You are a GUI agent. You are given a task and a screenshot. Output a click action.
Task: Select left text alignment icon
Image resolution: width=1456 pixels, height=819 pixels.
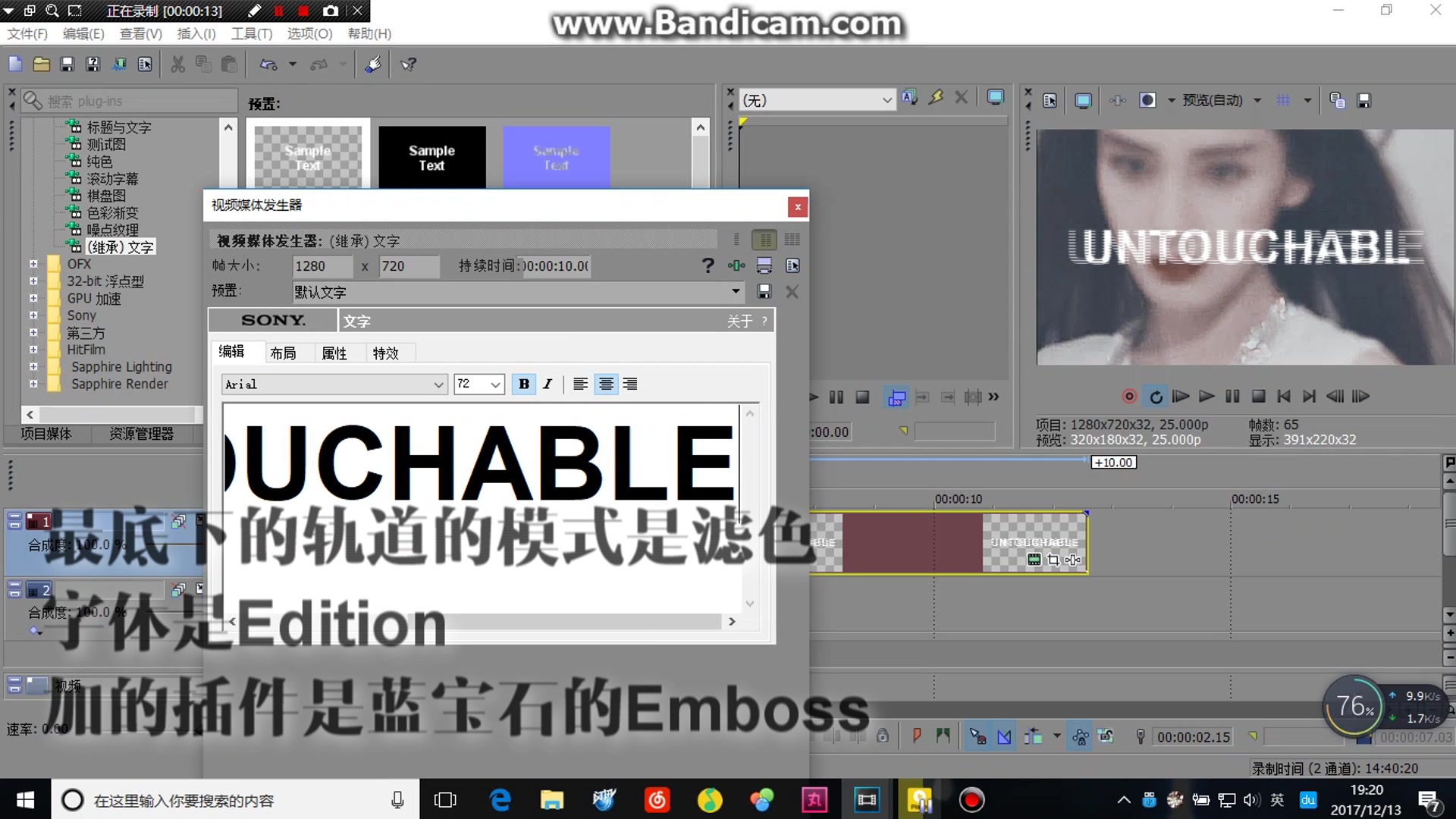pyautogui.click(x=581, y=384)
